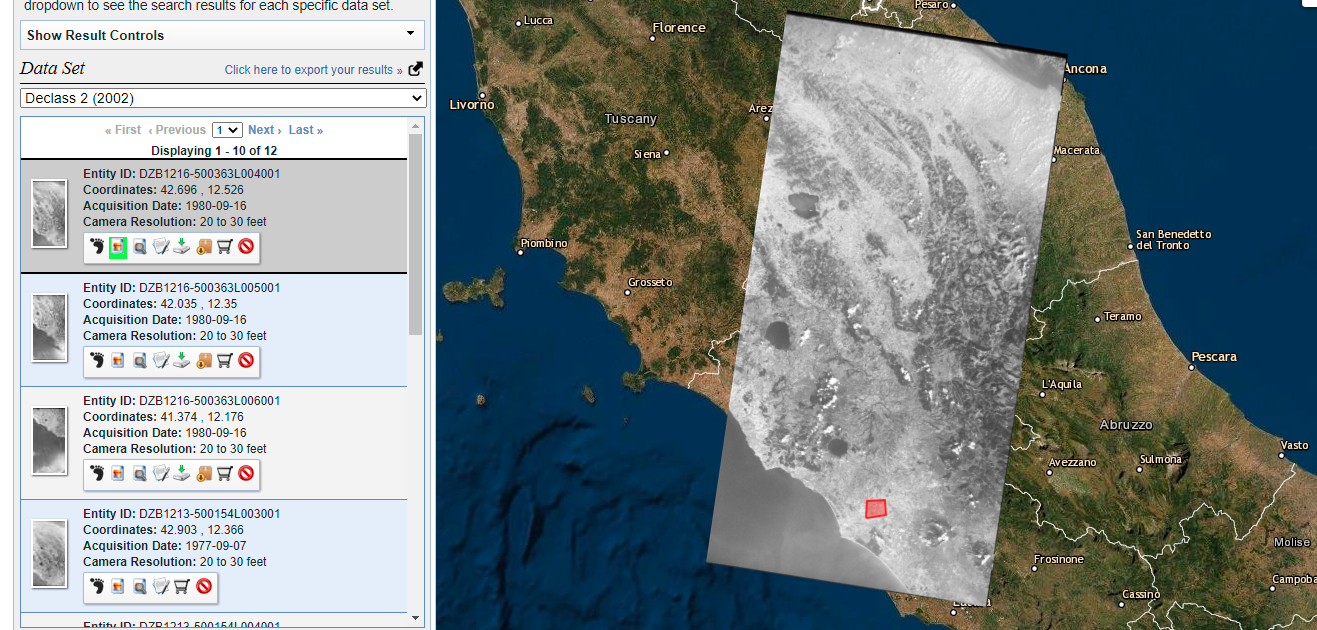Jump to Last results page

click(306, 130)
